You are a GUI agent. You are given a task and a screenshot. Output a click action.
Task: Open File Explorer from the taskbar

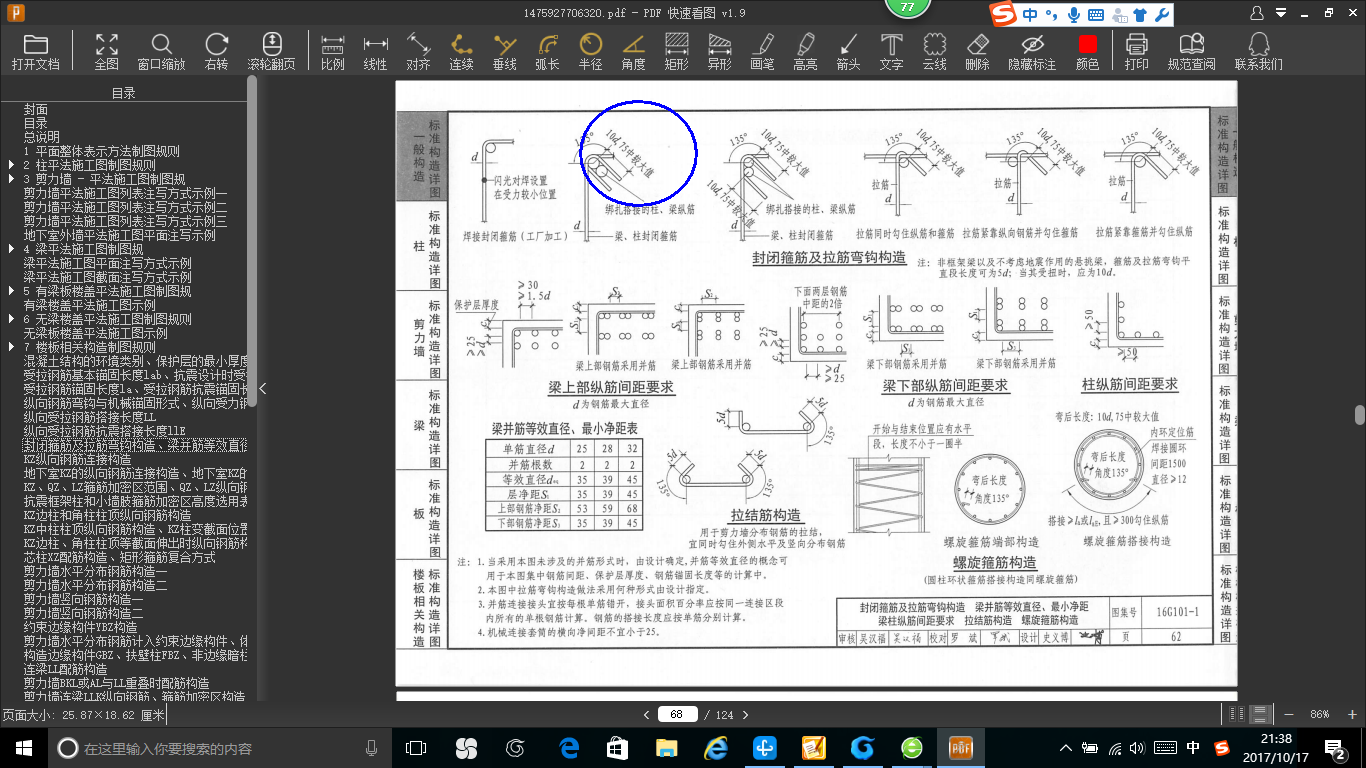click(667, 748)
